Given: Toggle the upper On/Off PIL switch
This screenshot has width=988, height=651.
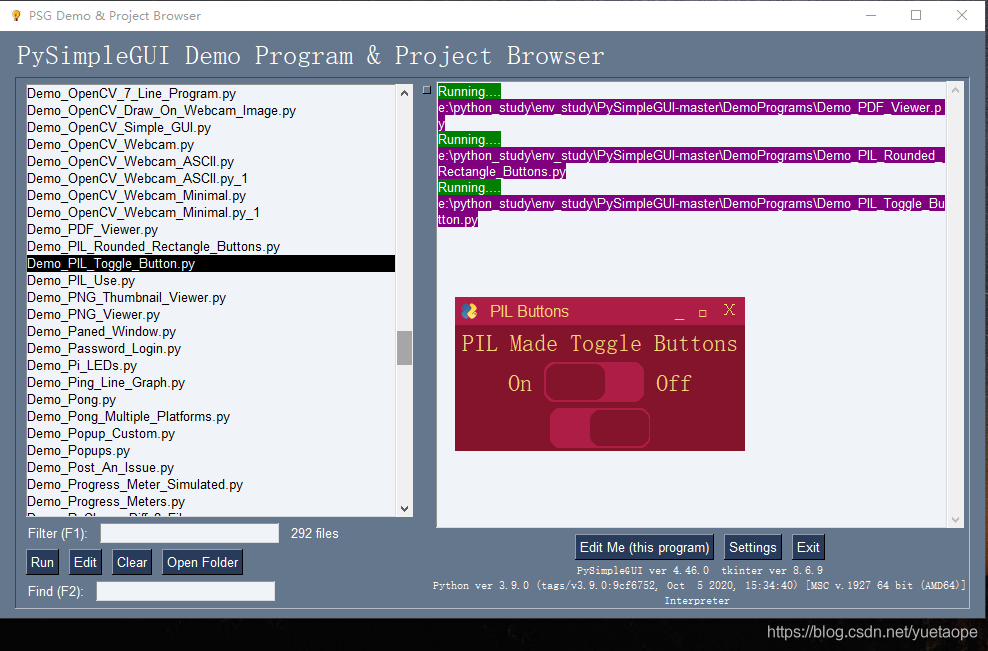Looking at the screenshot, I should click(594, 382).
